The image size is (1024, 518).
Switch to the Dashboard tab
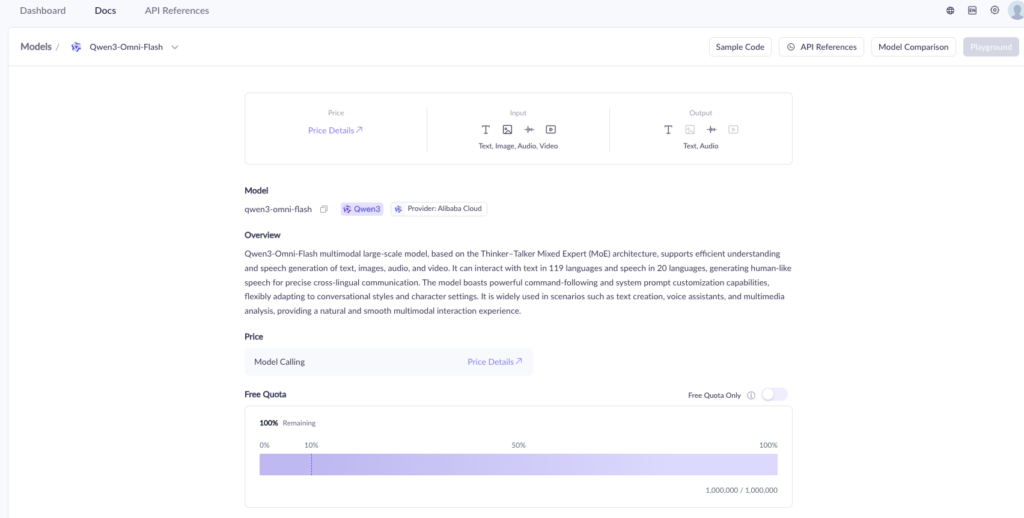coord(43,11)
